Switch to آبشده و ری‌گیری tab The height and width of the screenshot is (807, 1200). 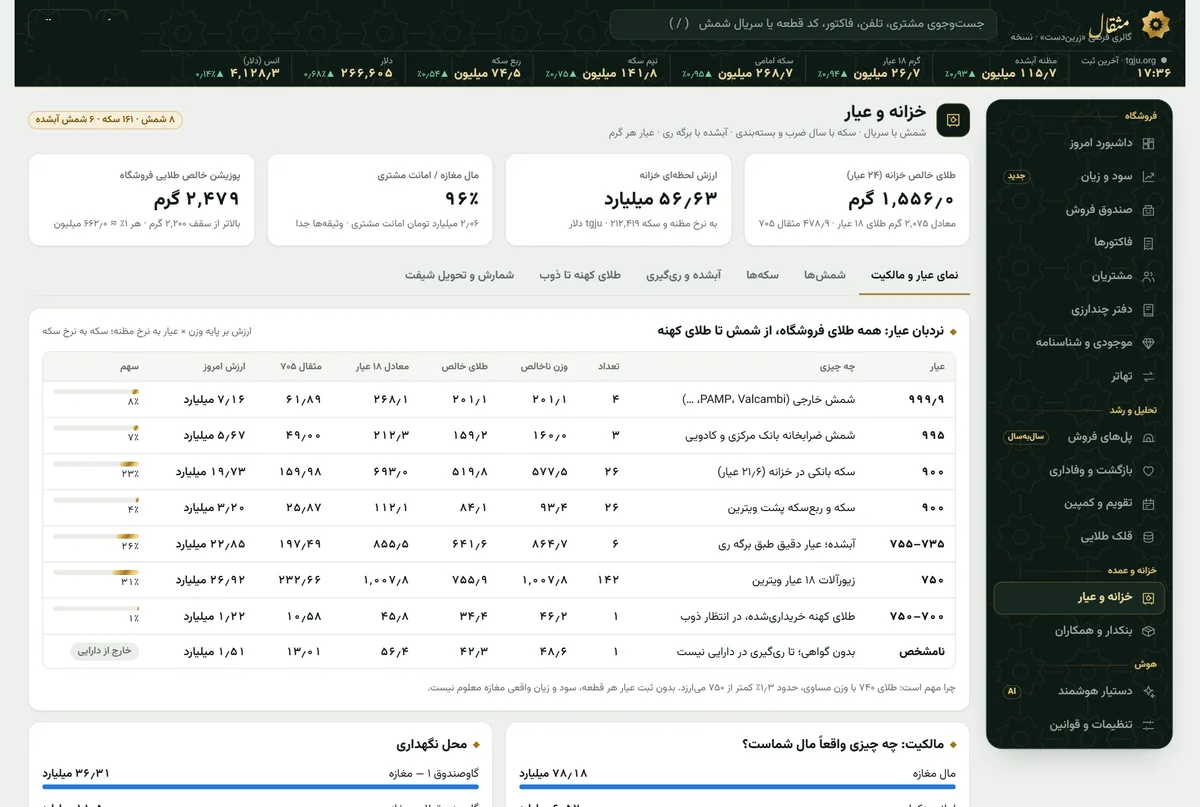[683, 275]
